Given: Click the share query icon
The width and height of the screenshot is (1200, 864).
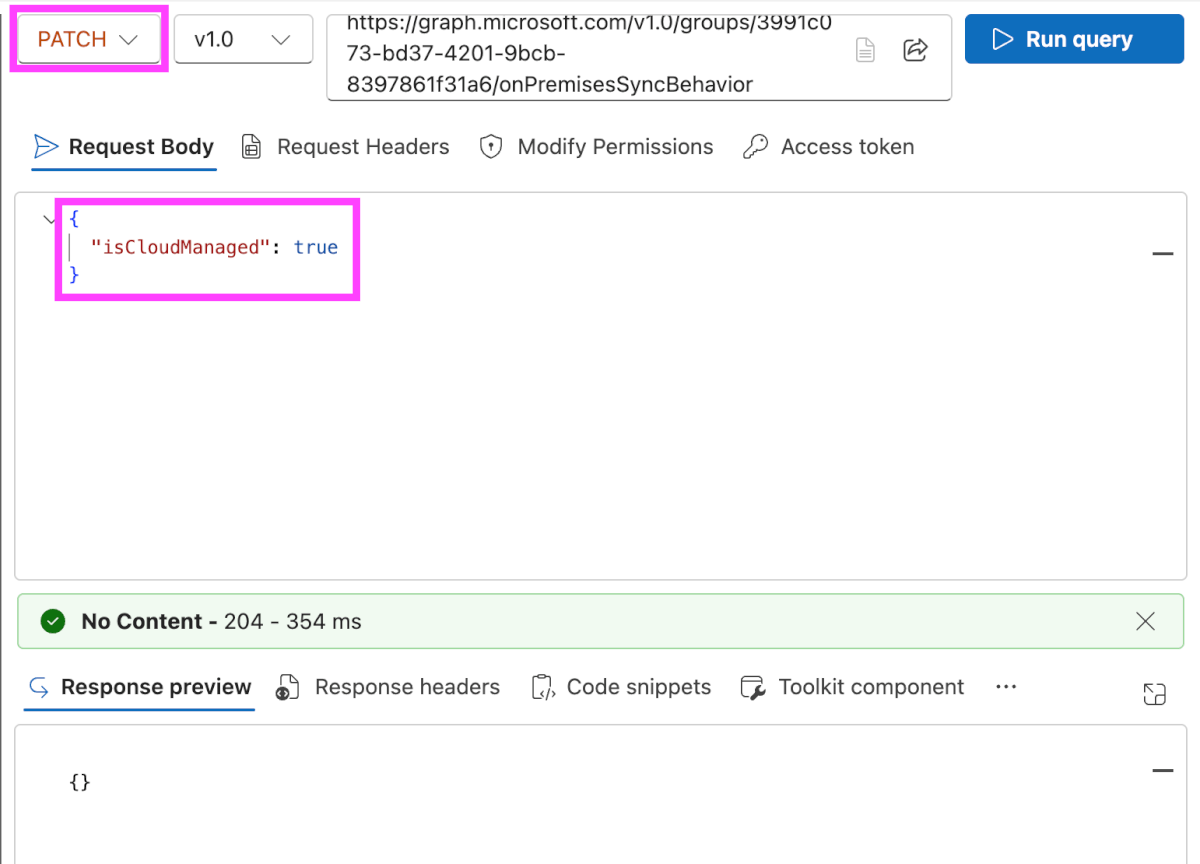Looking at the screenshot, I should click(x=915, y=50).
